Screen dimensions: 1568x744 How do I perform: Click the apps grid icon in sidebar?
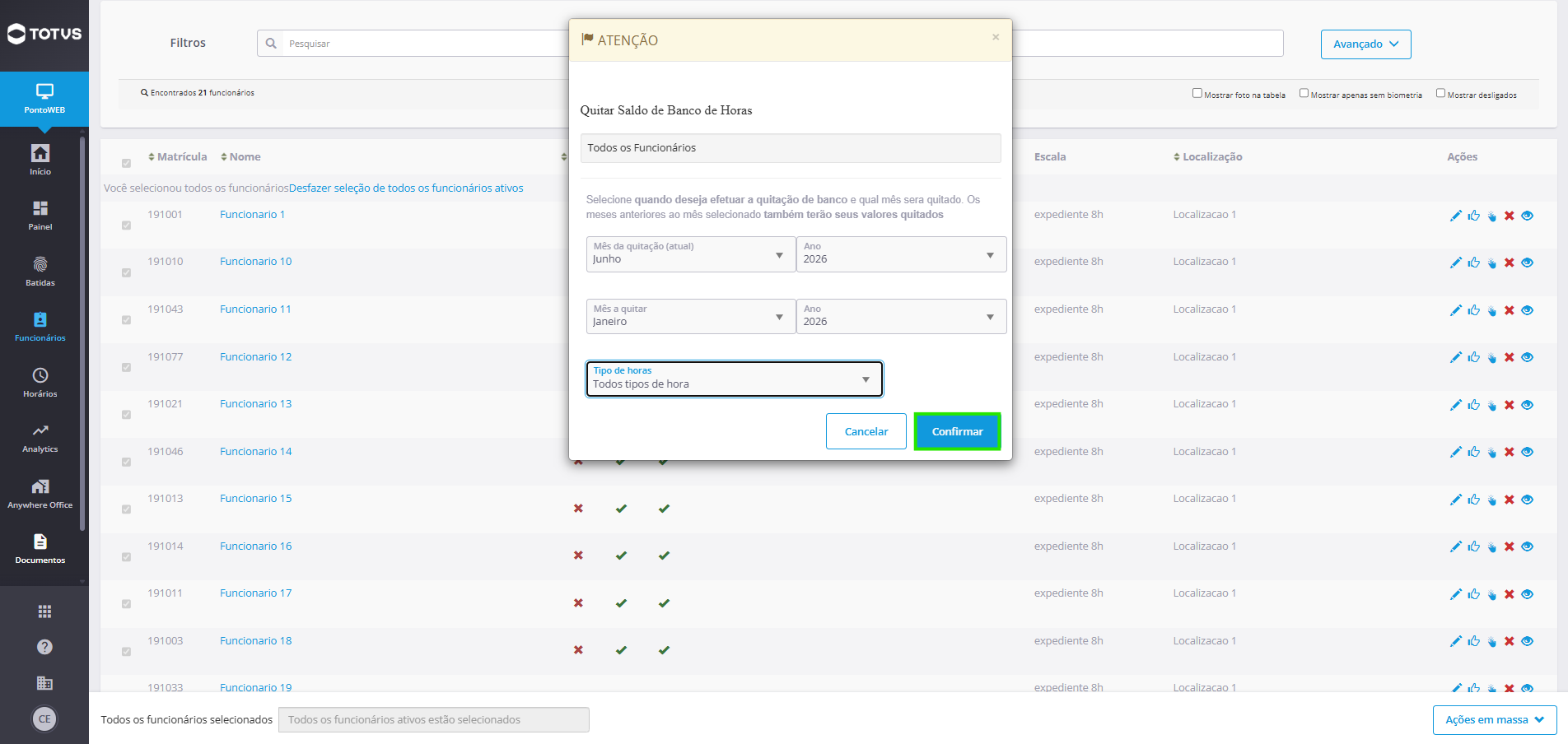click(44, 611)
